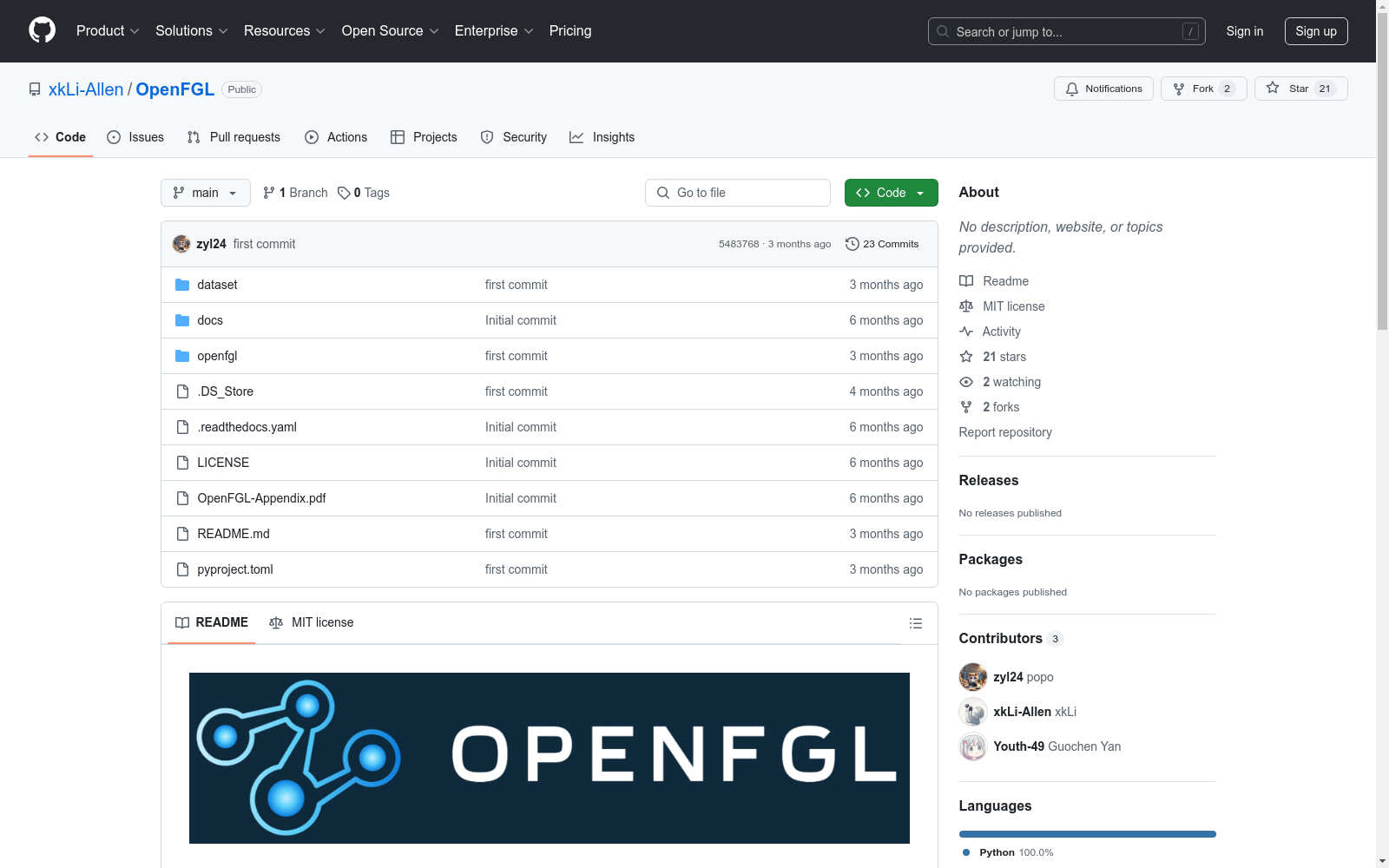Open xkLi-Allen contributor avatar
The width and height of the screenshot is (1389, 868).
click(x=973, y=712)
